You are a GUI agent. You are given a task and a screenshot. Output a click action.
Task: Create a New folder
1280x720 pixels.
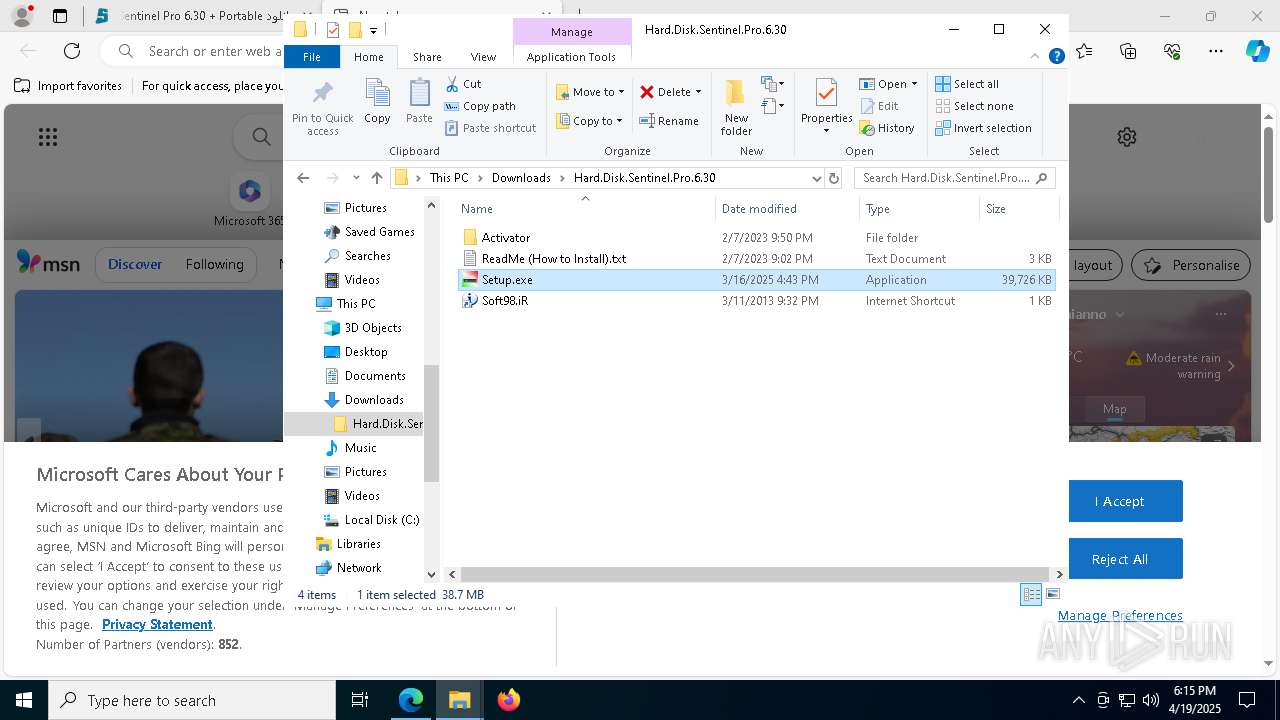click(x=736, y=107)
